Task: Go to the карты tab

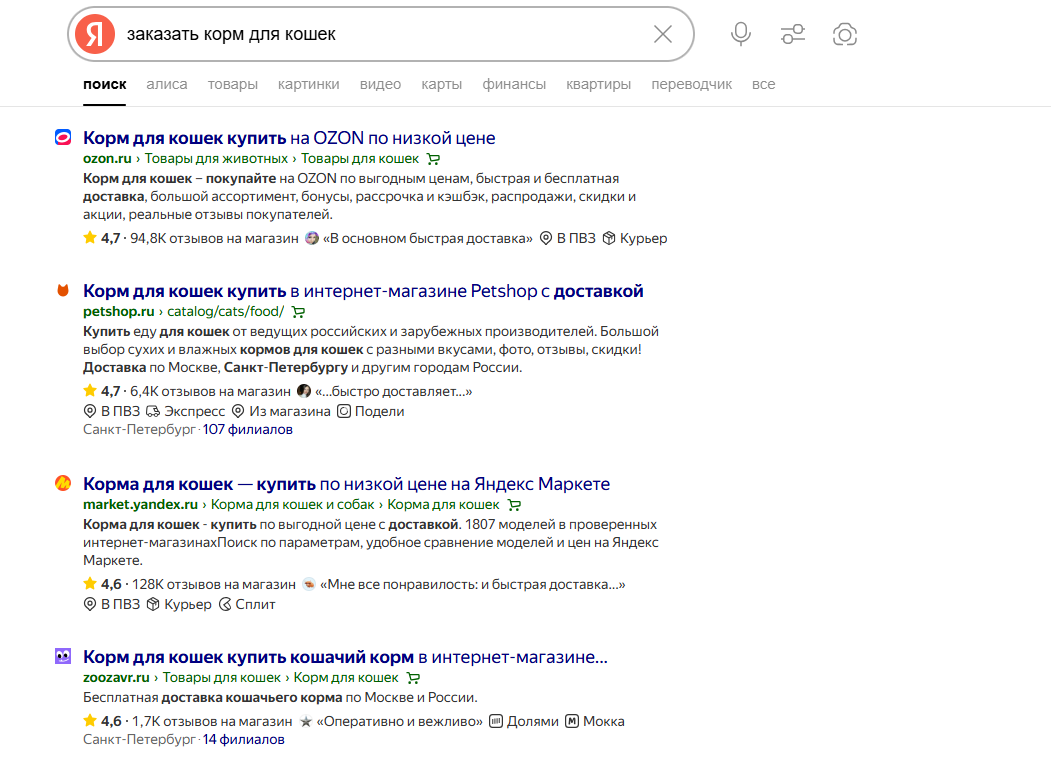Action: click(442, 84)
